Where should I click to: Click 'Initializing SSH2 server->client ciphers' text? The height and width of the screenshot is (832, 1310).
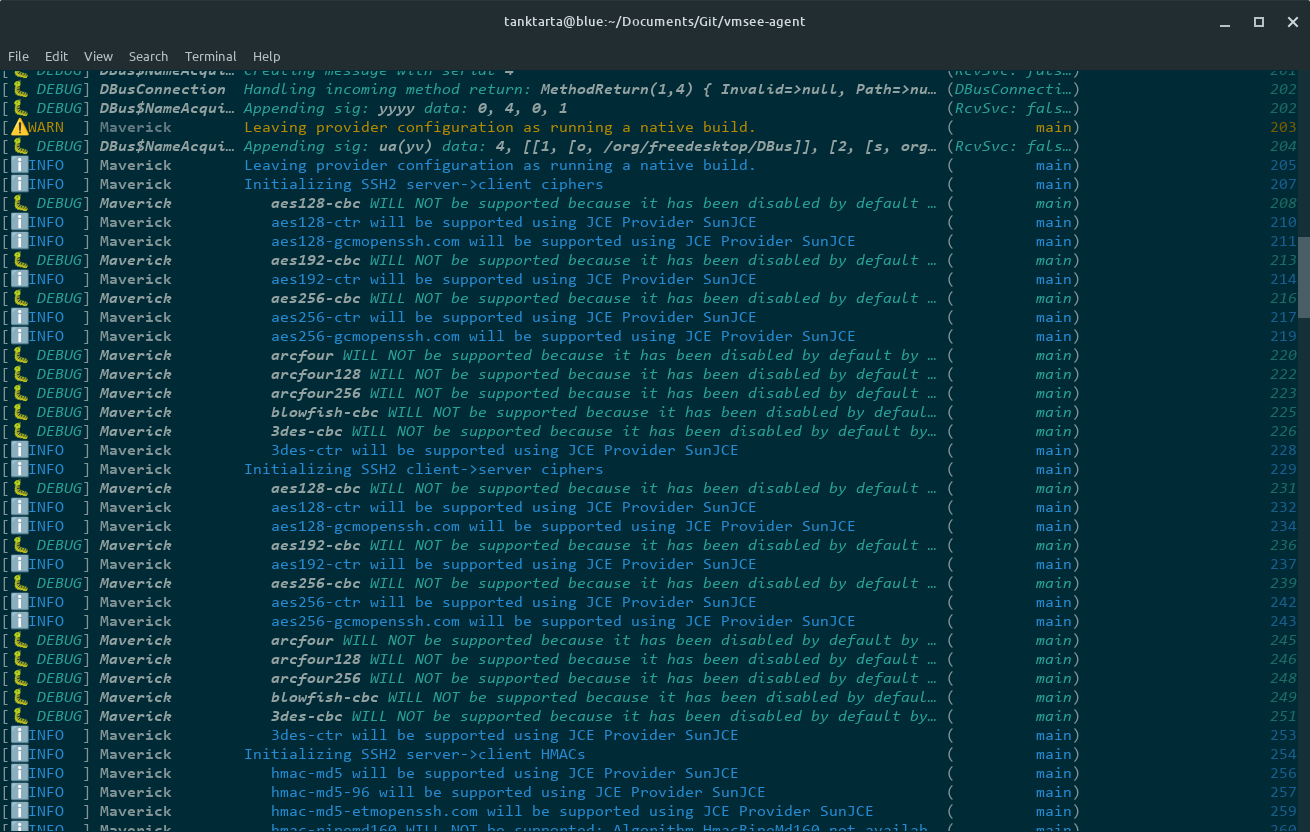[x=424, y=184]
